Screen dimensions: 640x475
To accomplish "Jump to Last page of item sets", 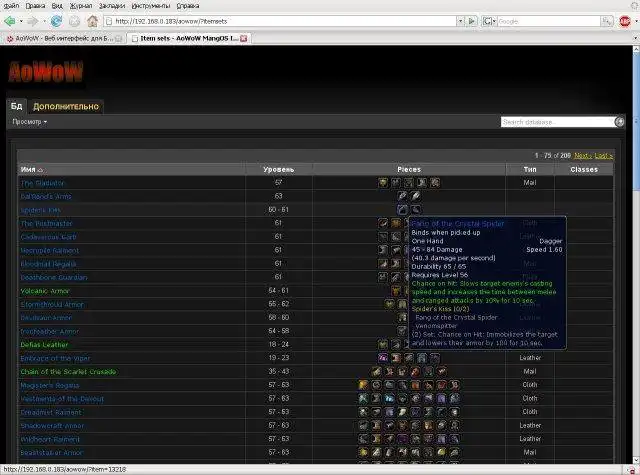I will pos(603,155).
